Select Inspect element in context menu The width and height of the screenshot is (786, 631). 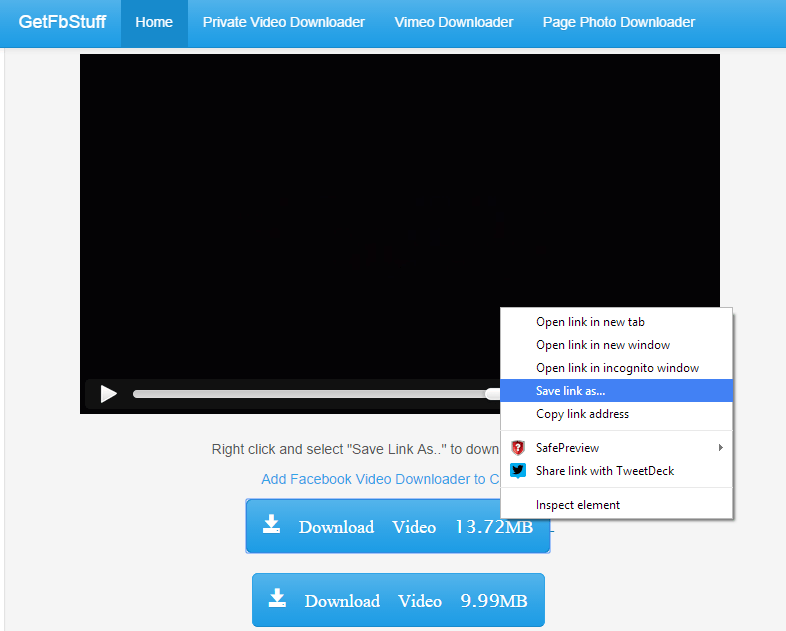(x=617, y=505)
